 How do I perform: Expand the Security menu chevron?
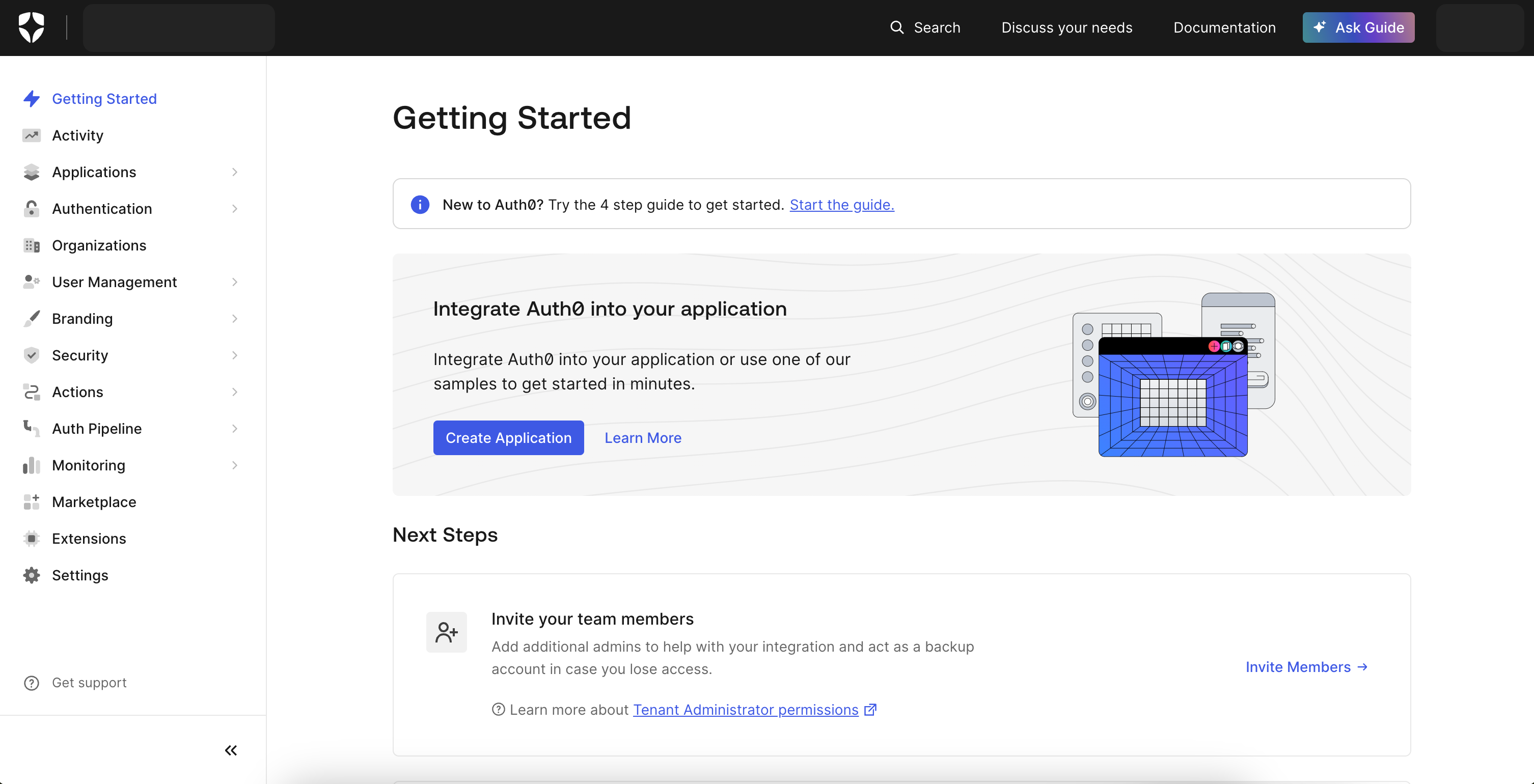[x=235, y=355]
